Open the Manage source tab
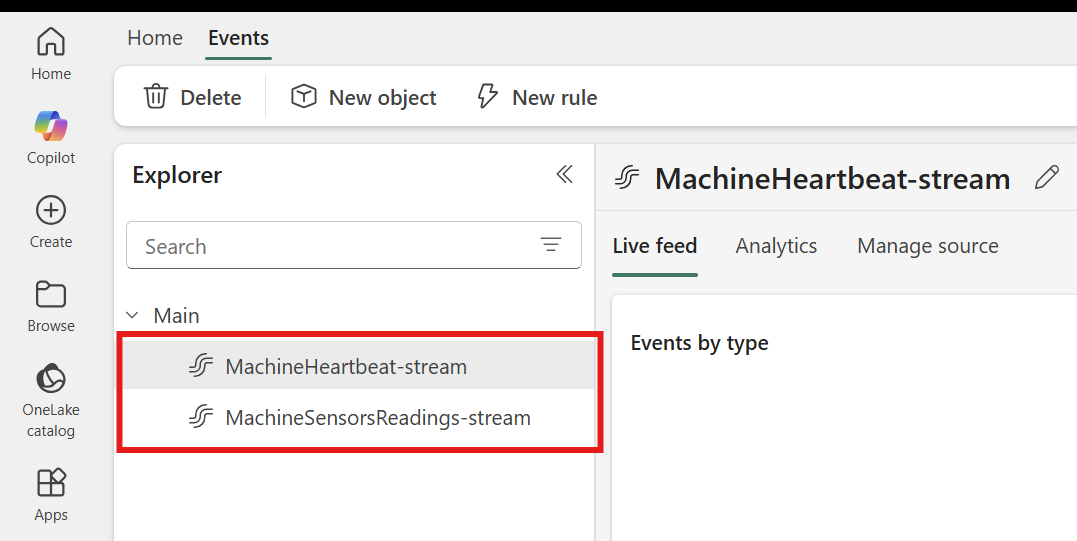The image size is (1077, 541). click(x=927, y=246)
